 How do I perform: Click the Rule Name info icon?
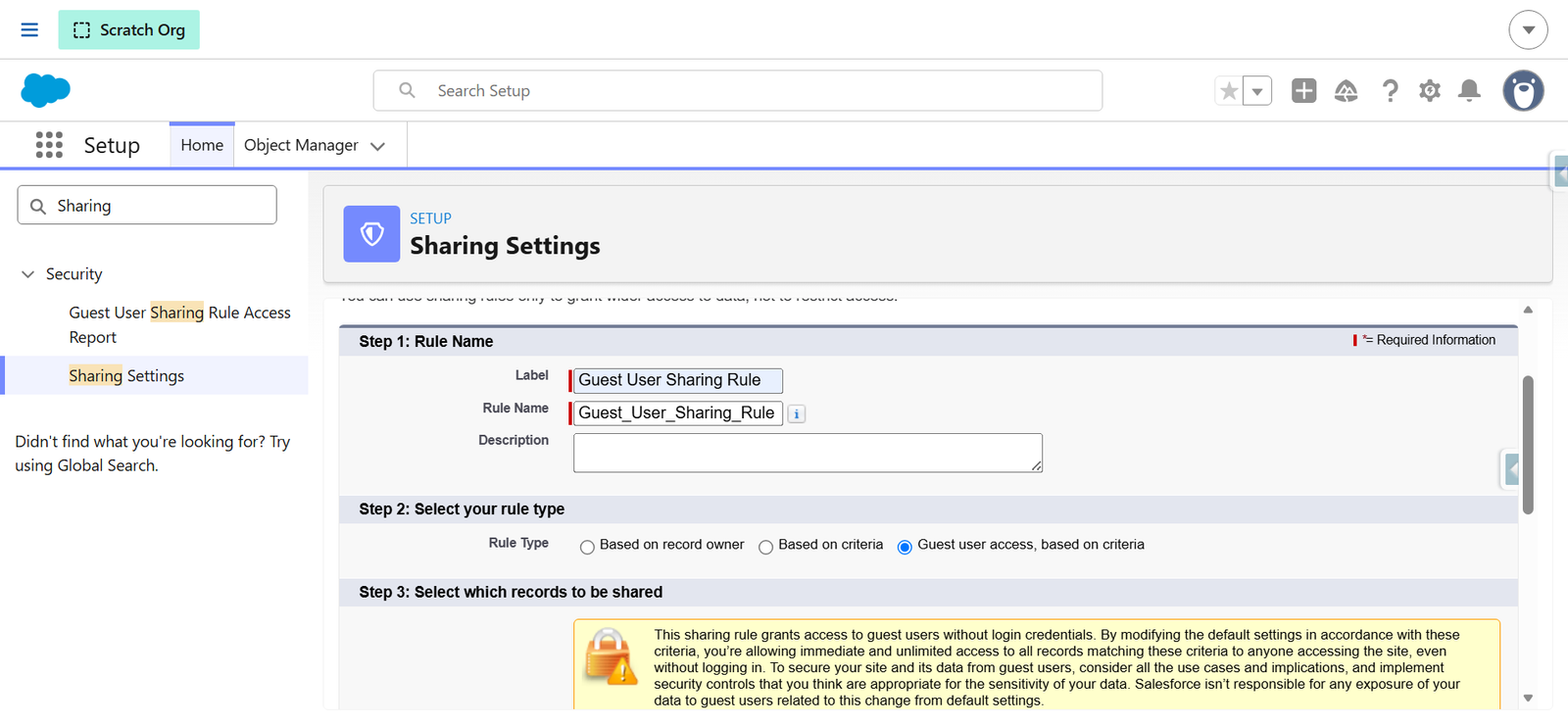point(797,414)
